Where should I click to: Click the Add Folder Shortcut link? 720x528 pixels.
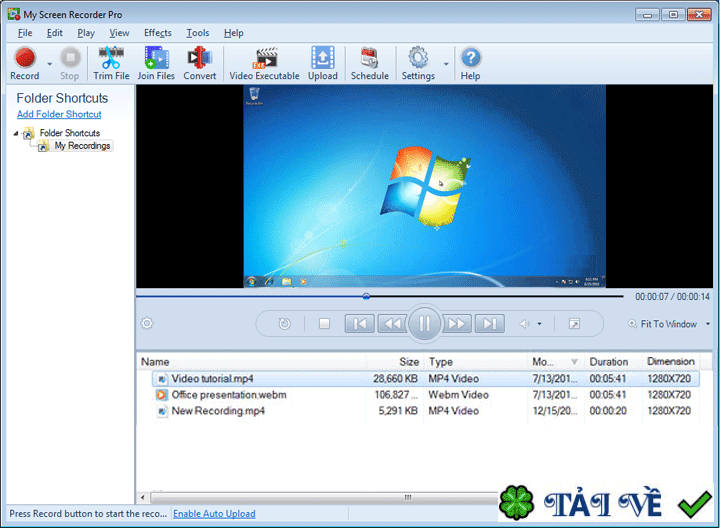[59, 114]
